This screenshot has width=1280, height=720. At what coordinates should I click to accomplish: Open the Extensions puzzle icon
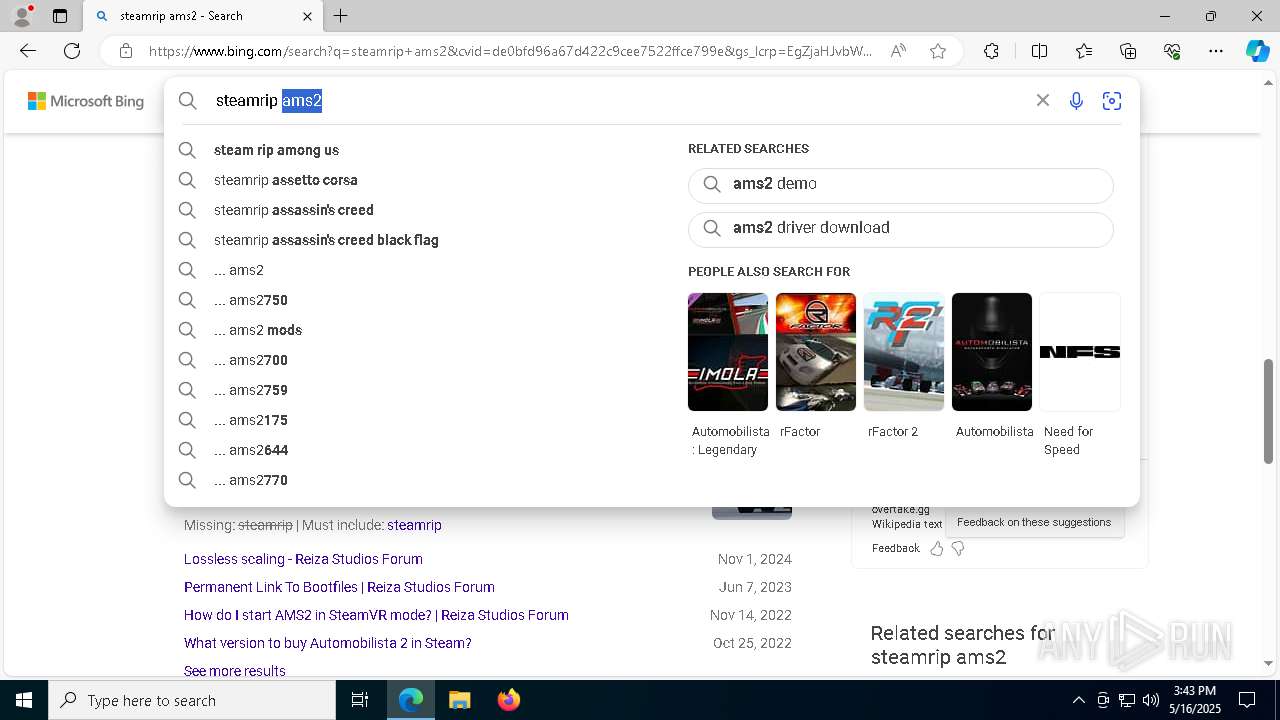(991, 51)
